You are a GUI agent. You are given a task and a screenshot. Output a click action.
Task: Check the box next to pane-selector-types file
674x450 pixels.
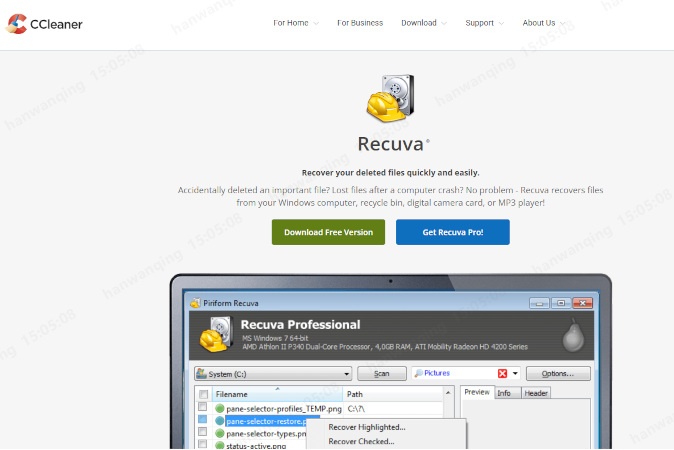click(203, 434)
